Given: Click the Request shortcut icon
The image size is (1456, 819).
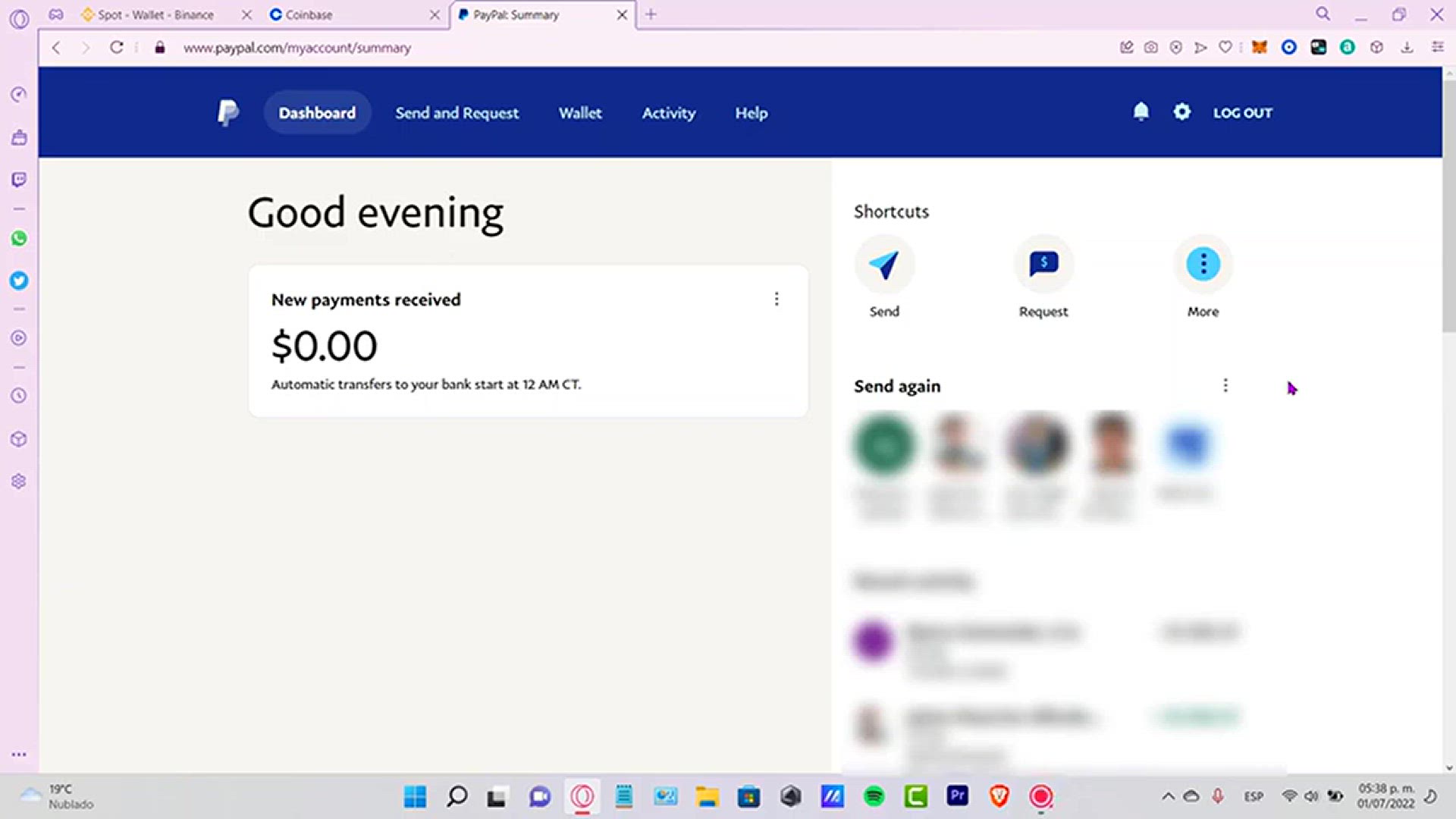Looking at the screenshot, I should (x=1043, y=265).
